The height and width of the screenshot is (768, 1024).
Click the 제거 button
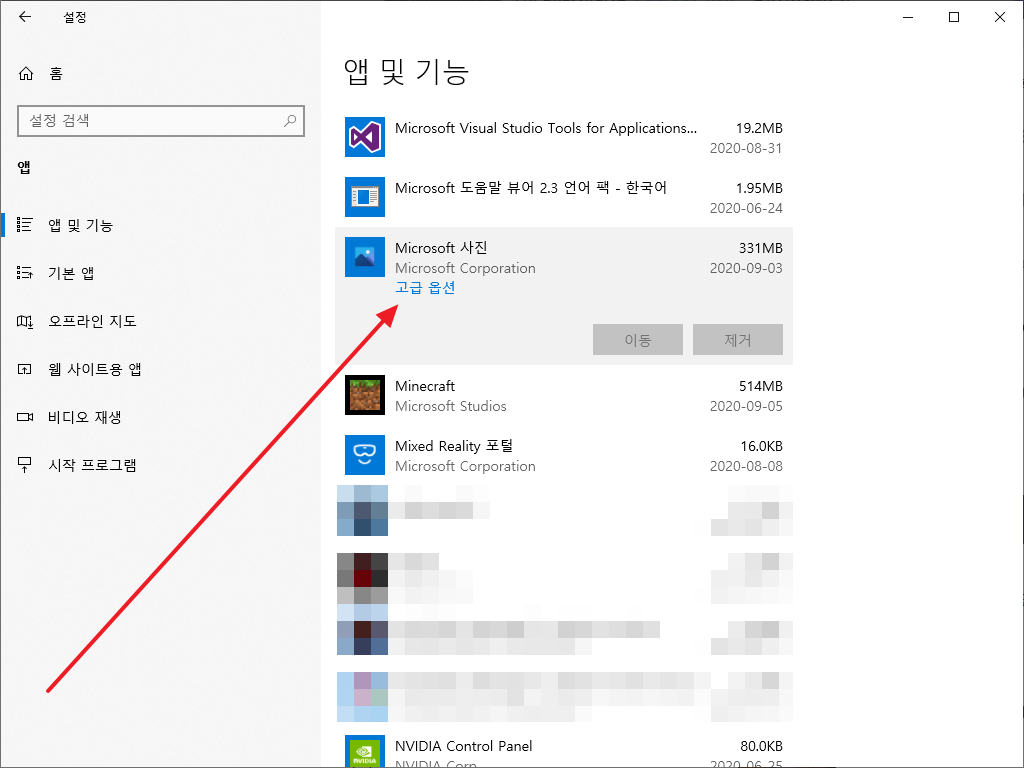coord(737,340)
